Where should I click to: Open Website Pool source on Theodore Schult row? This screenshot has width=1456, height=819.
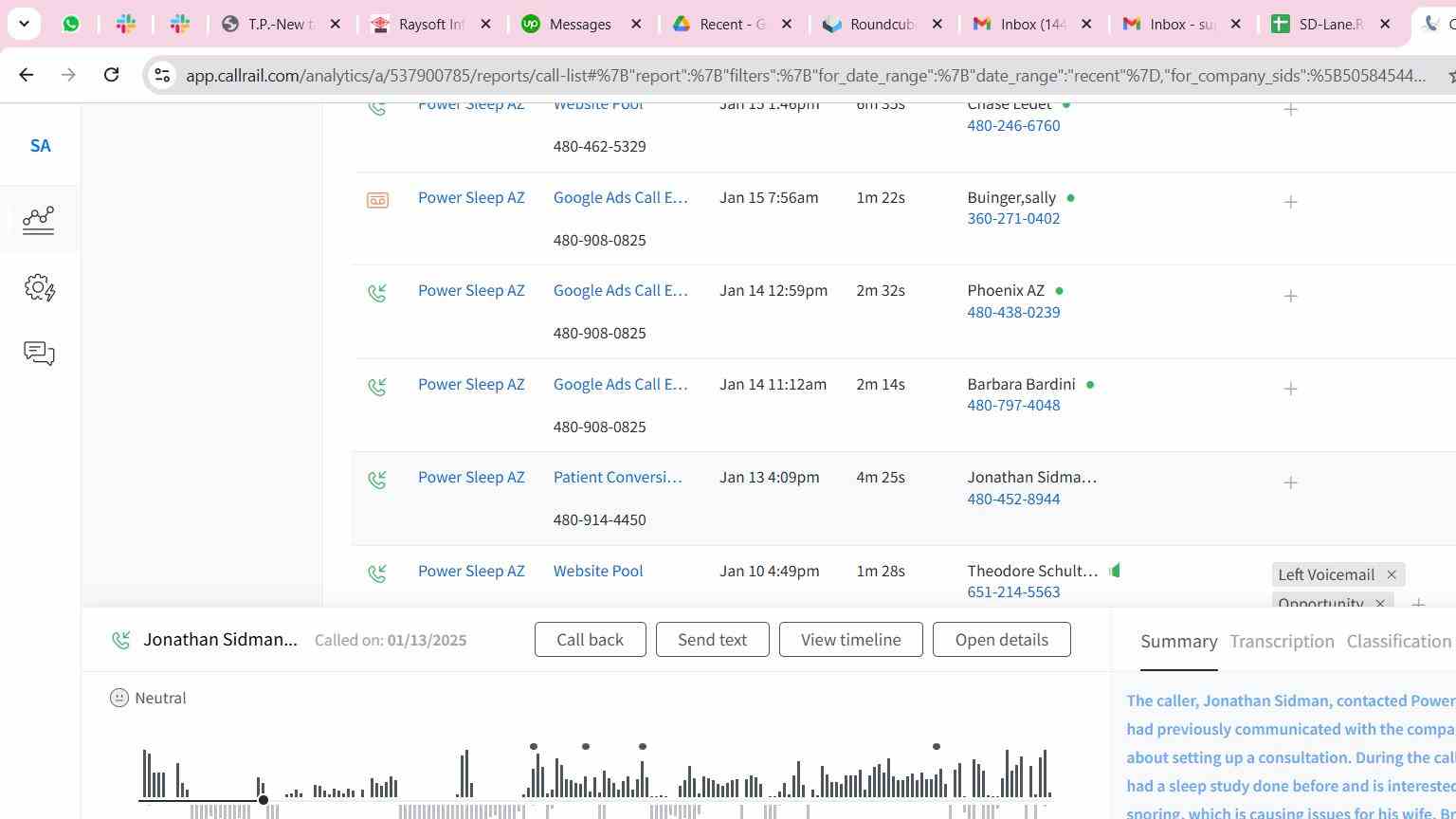click(x=598, y=571)
